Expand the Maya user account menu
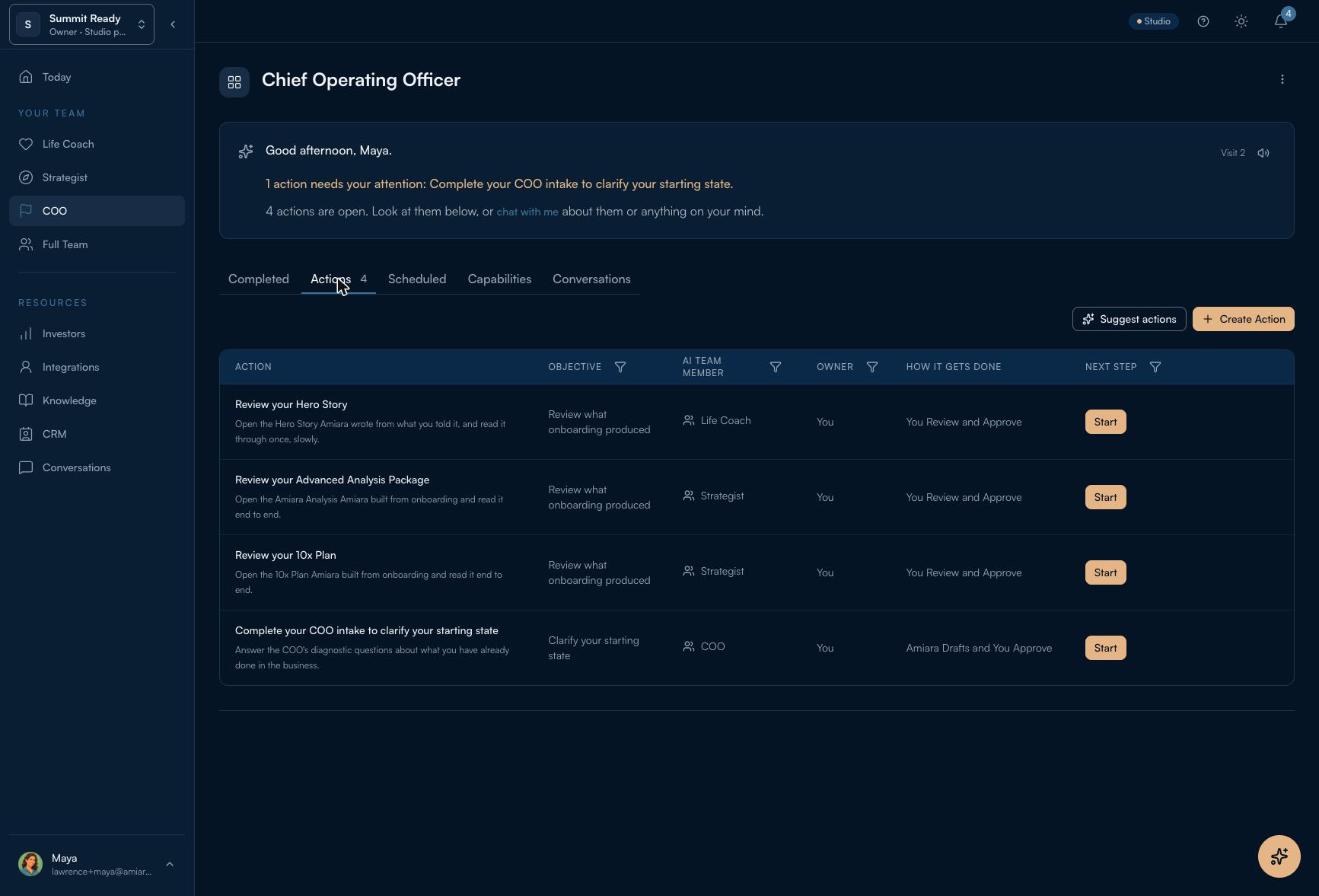Viewport: 1319px width, 896px height. pos(97,864)
